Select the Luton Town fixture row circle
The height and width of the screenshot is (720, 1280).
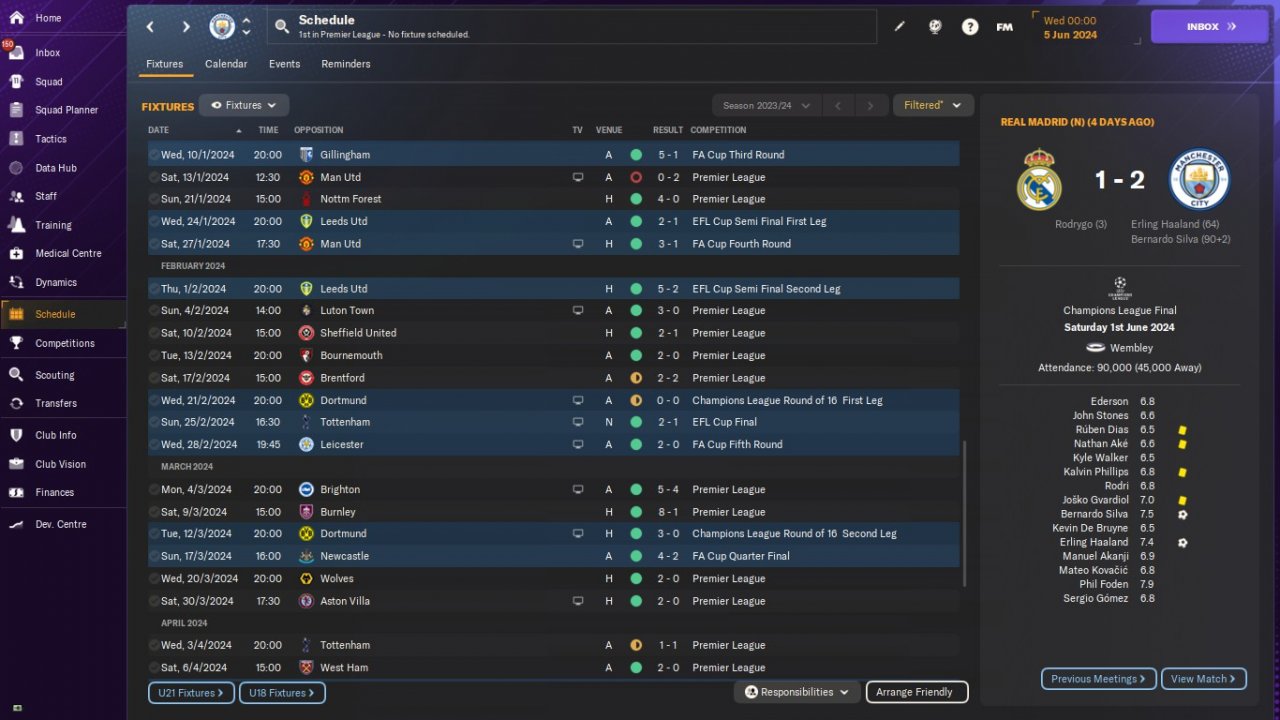click(154, 311)
